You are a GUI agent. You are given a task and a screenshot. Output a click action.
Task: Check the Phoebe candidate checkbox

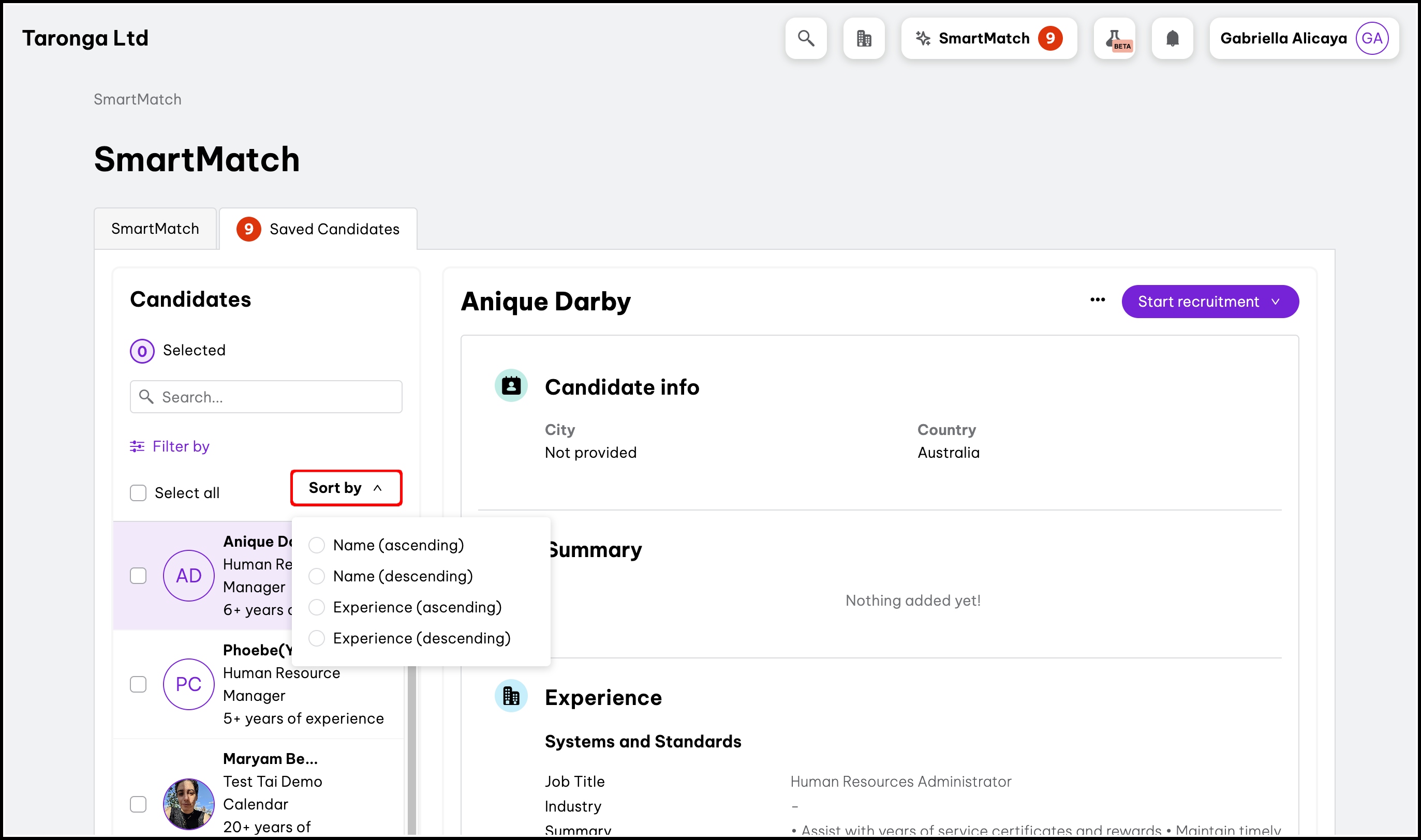coord(138,684)
